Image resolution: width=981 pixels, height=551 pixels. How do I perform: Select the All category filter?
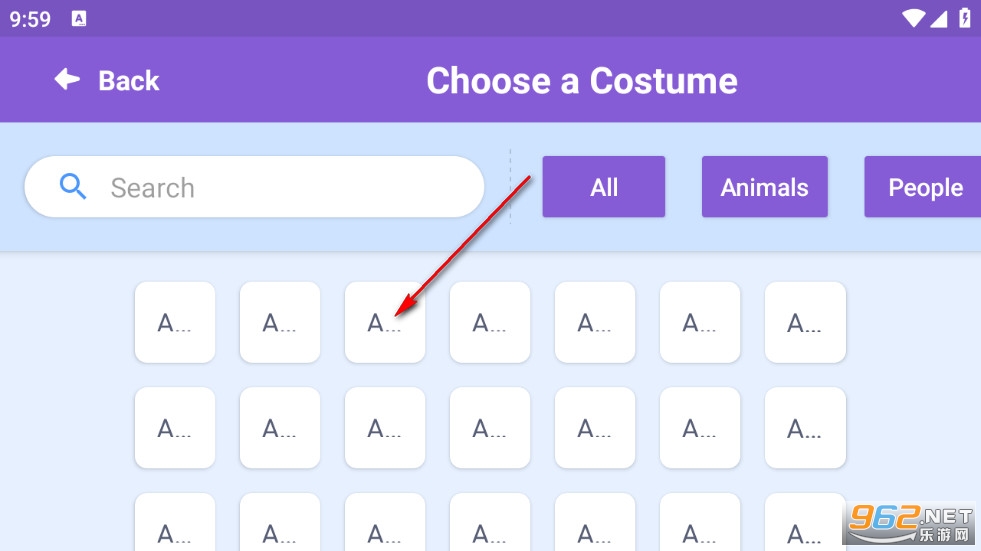[603, 187]
